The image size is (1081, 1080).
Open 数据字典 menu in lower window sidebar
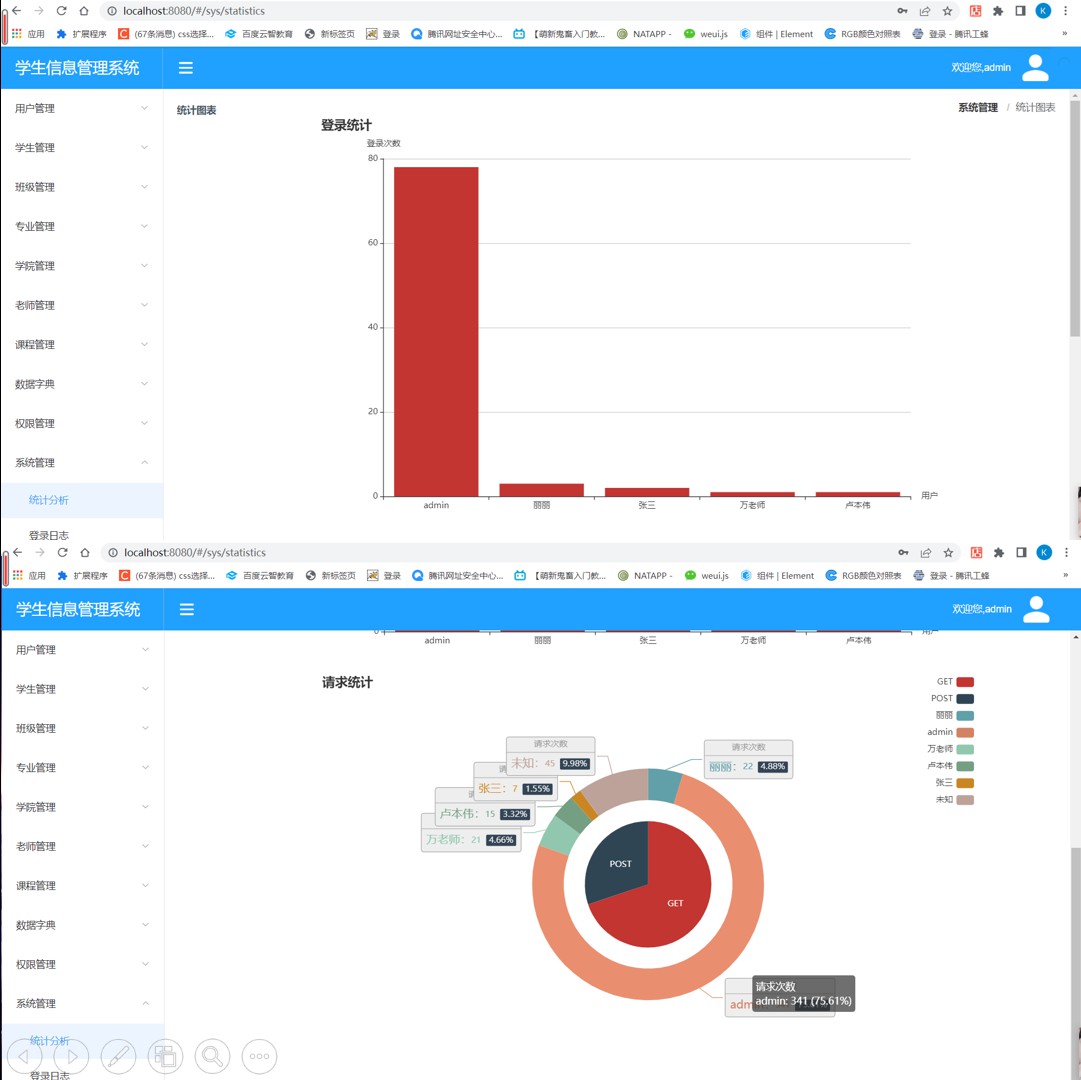83,925
